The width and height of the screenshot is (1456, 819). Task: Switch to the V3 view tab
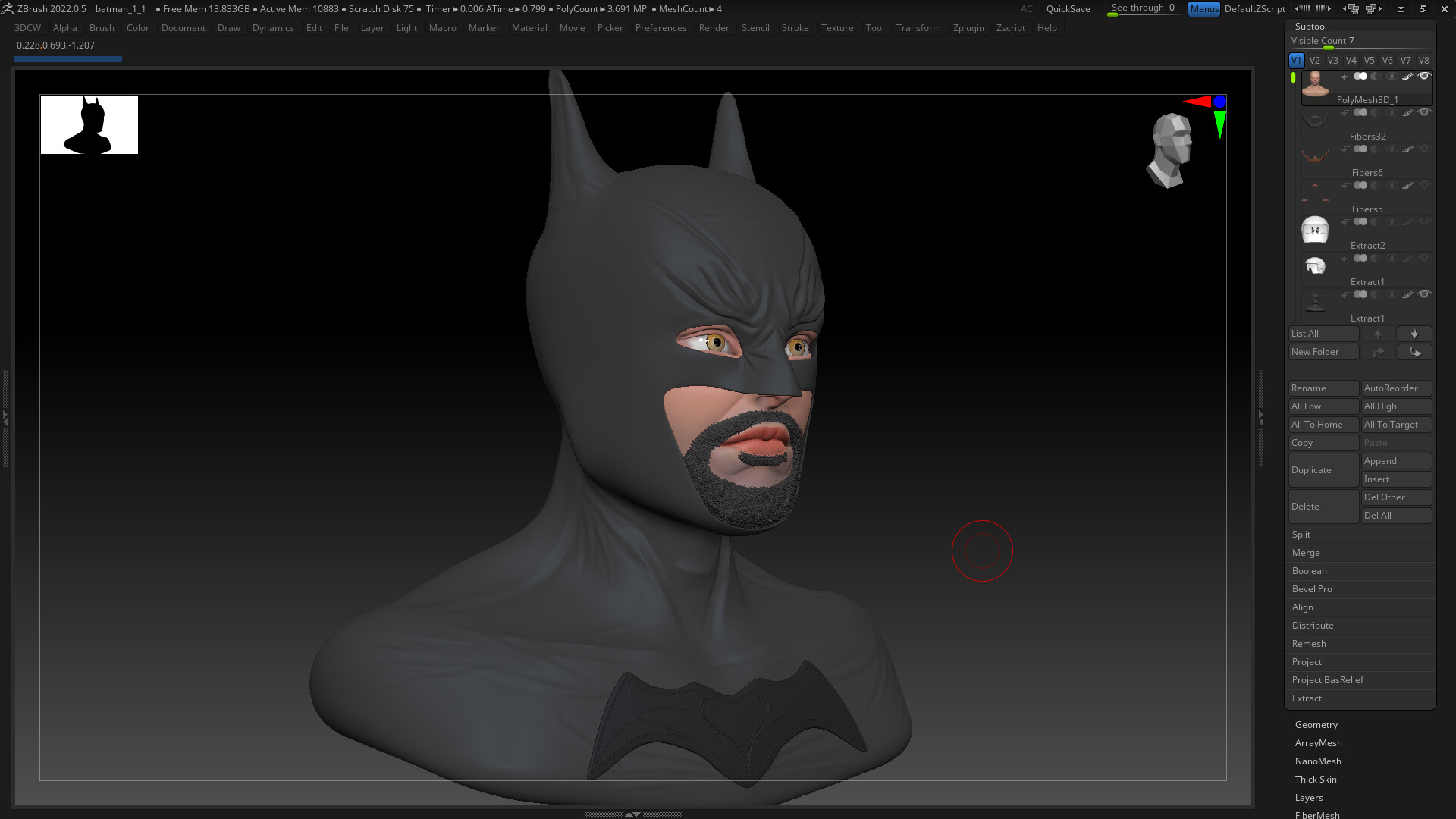coord(1332,60)
